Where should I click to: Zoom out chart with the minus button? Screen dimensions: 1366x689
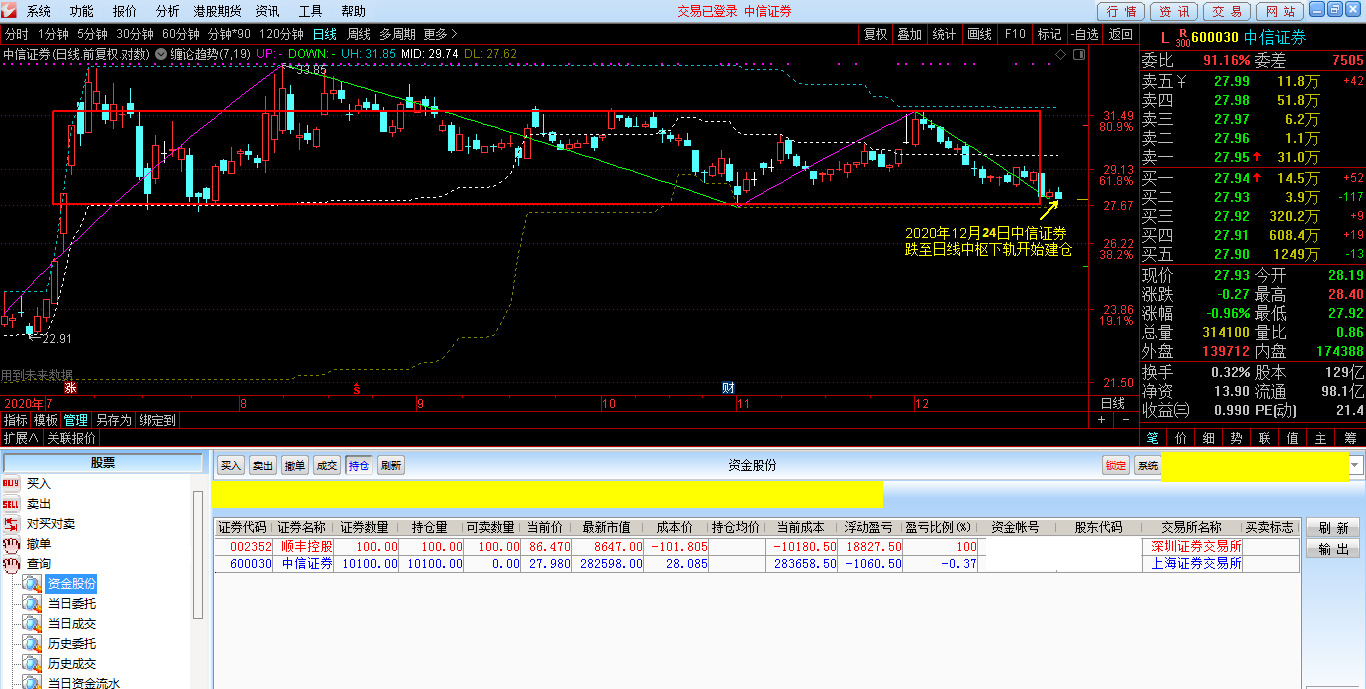1125,420
